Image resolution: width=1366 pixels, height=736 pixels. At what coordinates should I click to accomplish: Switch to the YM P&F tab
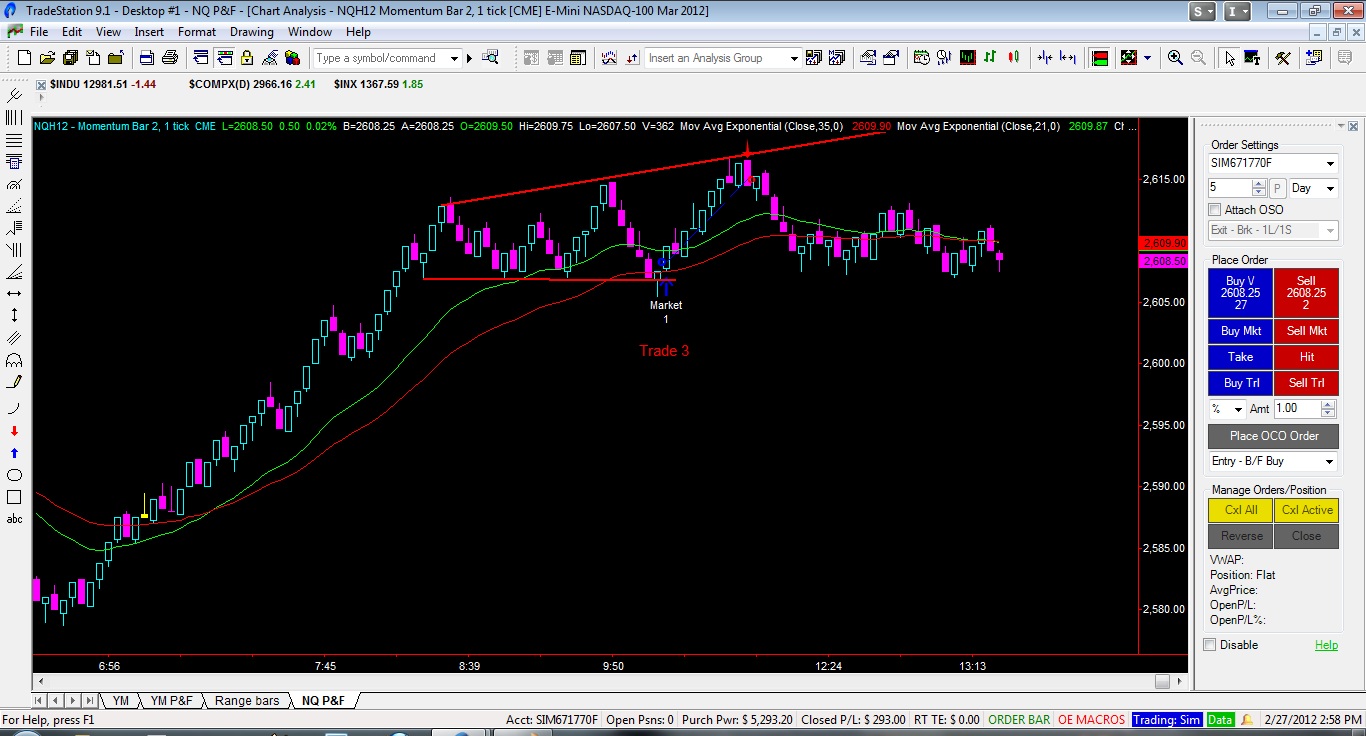(172, 701)
